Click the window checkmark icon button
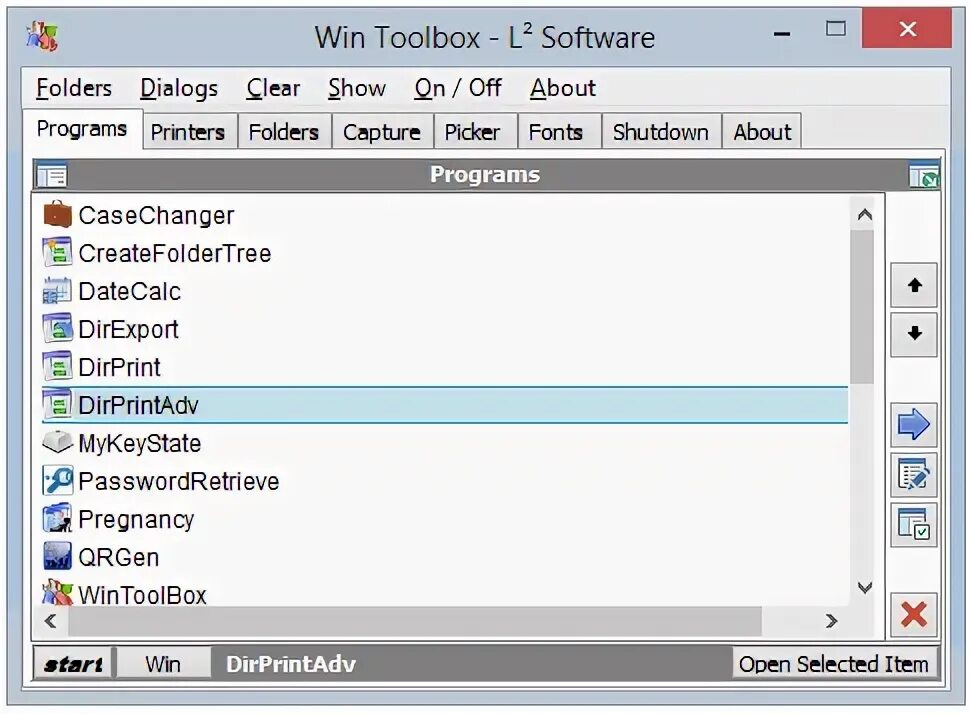 click(x=914, y=525)
